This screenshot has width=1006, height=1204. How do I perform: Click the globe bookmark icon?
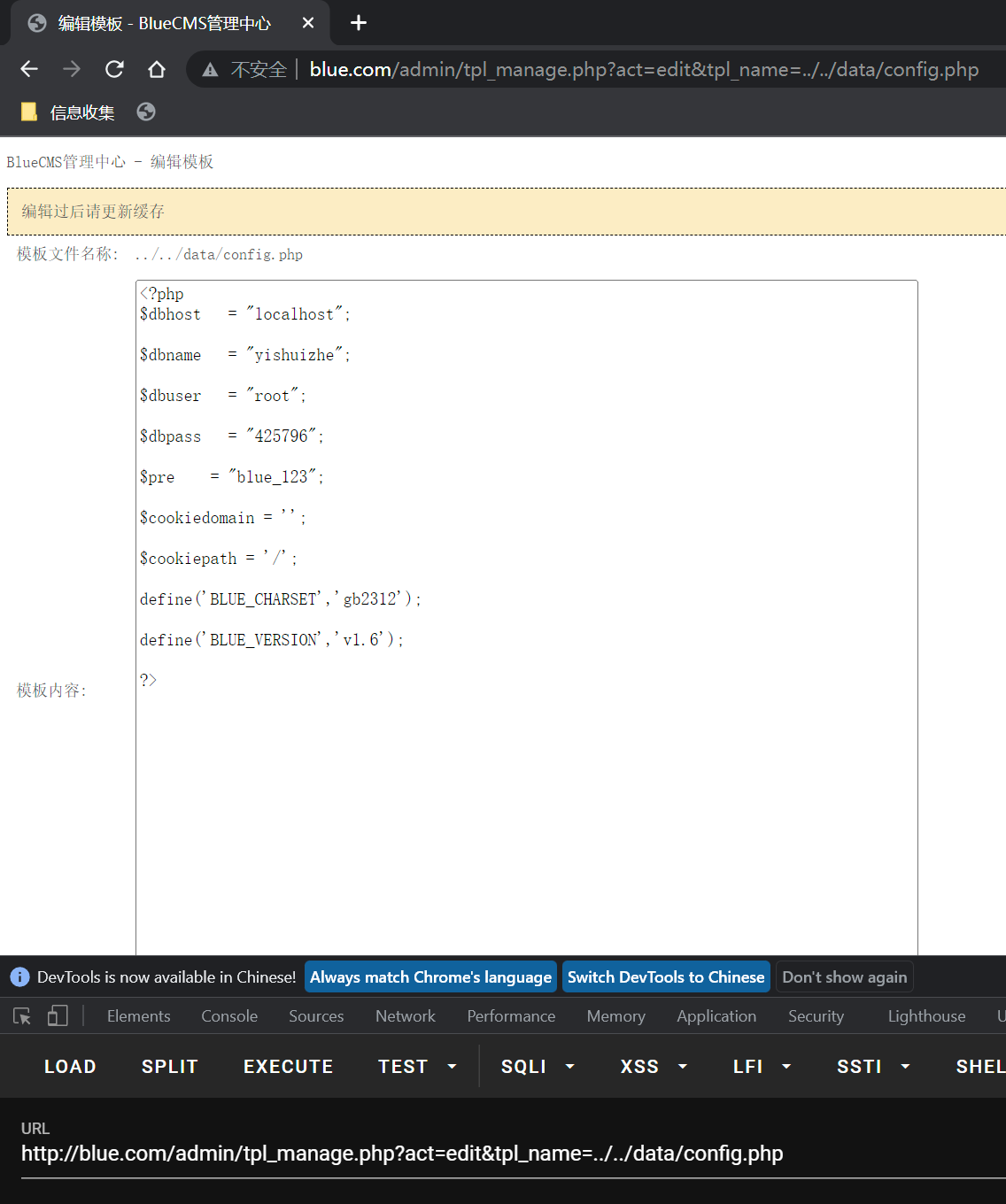(x=146, y=112)
